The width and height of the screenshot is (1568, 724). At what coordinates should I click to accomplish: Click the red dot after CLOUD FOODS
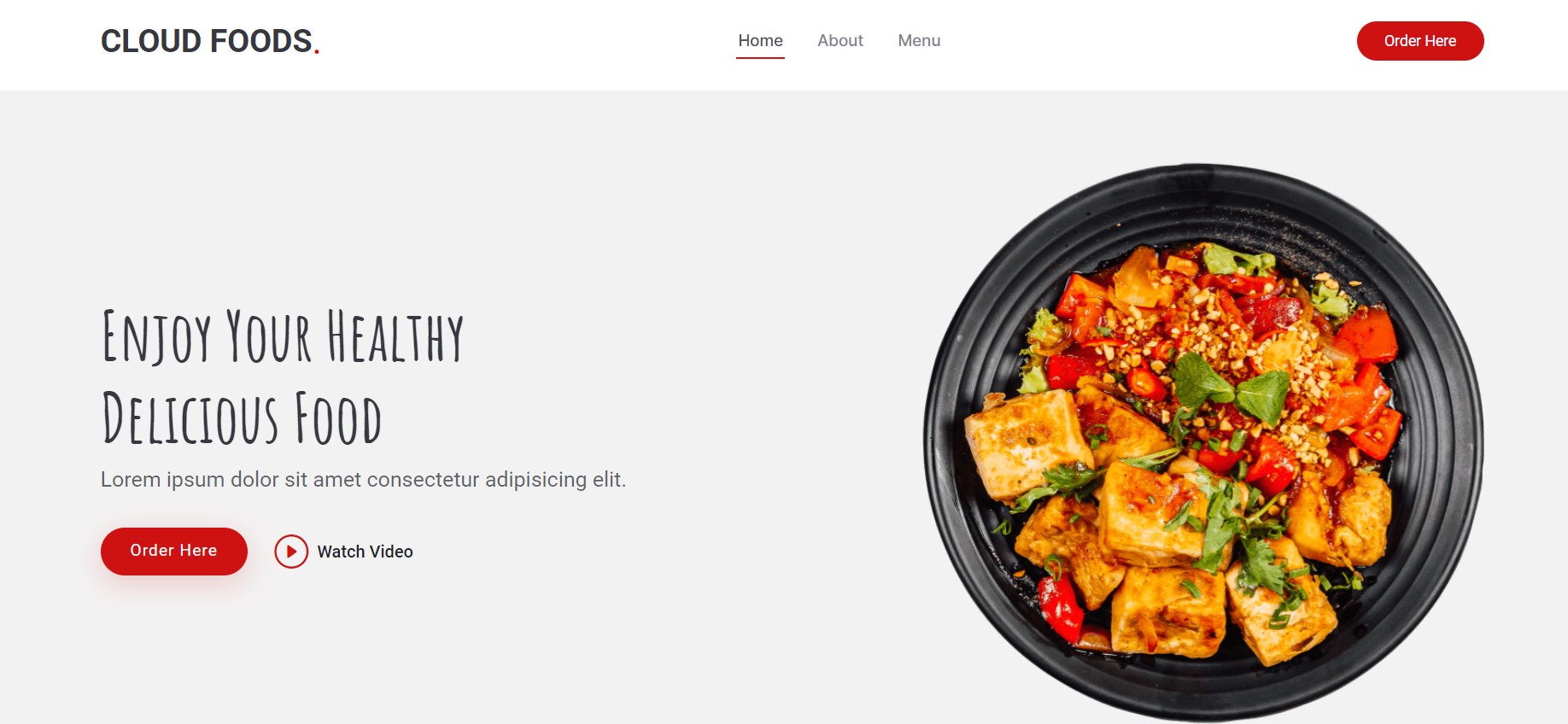317,52
